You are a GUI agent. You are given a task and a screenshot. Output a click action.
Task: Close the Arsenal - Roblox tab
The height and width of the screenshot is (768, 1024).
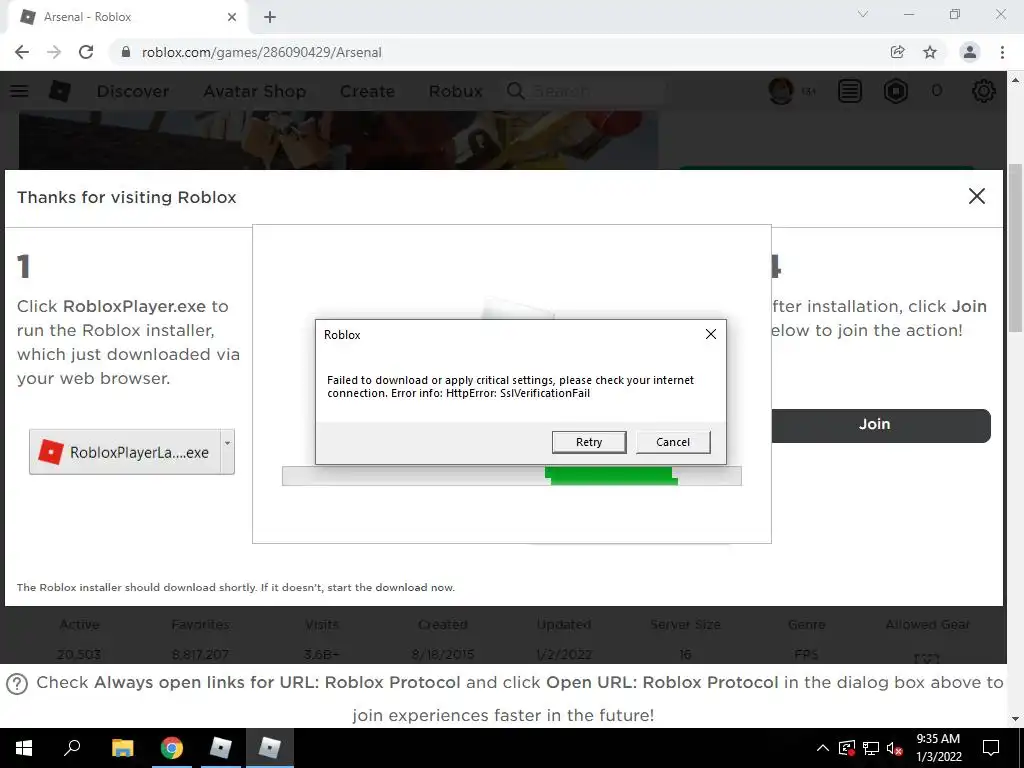pos(232,17)
